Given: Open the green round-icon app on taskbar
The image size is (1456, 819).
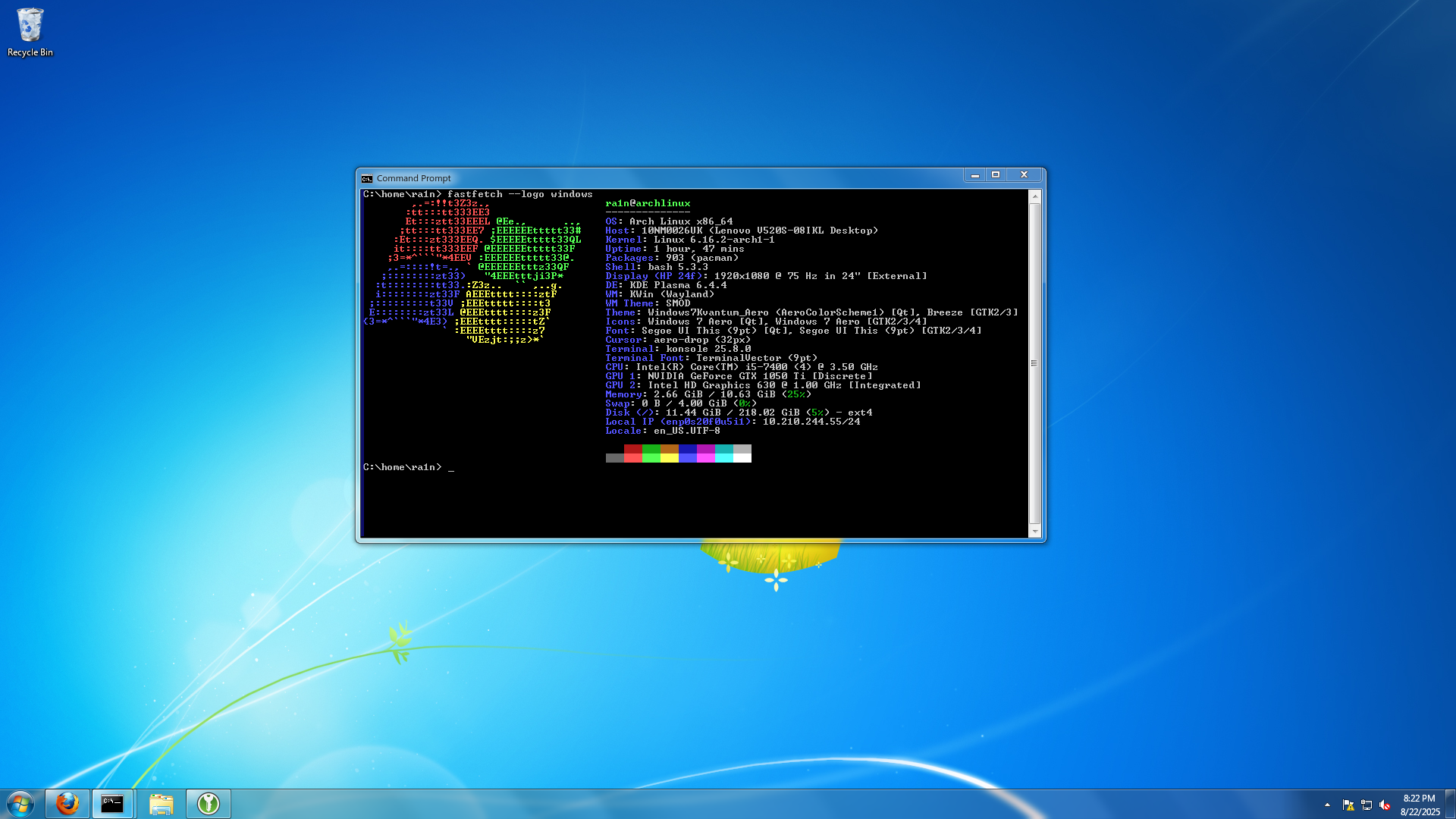Looking at the screenshot, I should pyautogui.click(x=209, y=804).
